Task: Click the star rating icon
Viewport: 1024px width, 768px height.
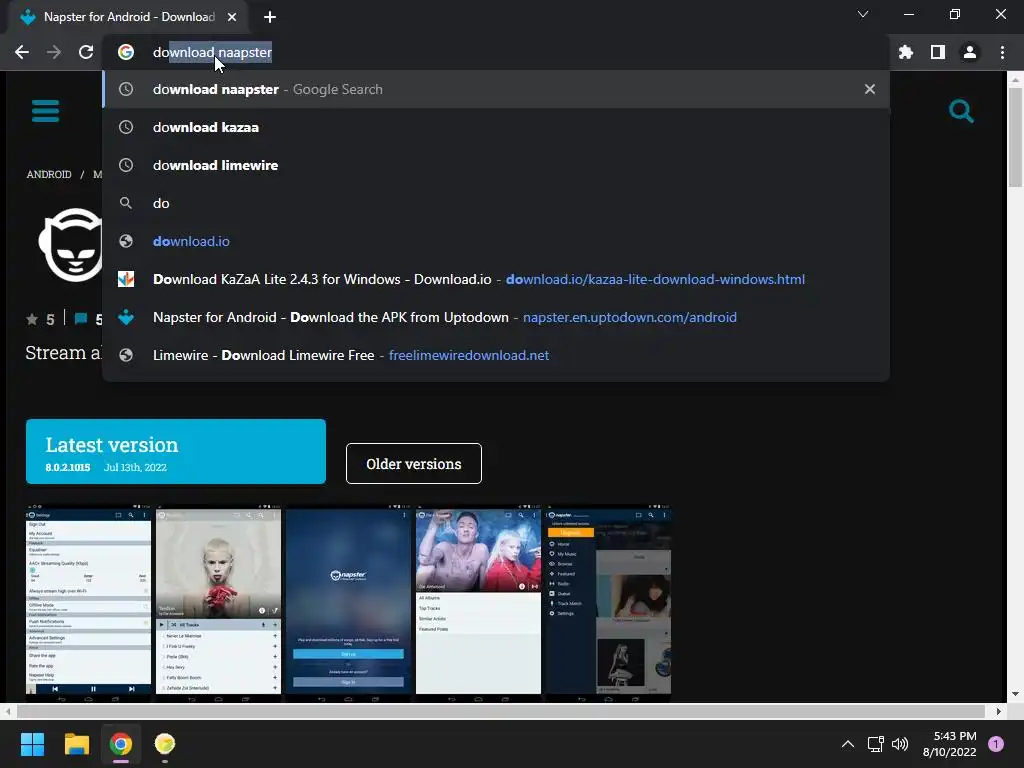Action: [32, 319]
